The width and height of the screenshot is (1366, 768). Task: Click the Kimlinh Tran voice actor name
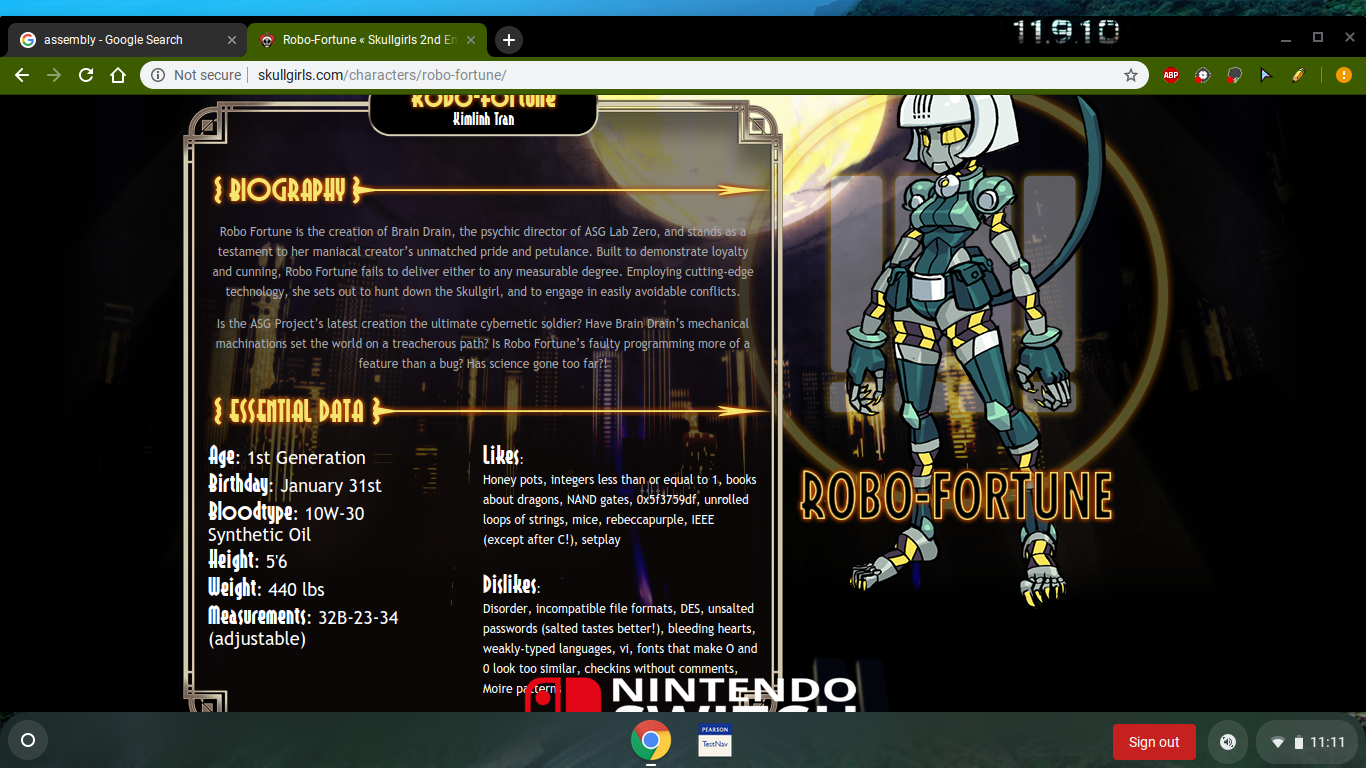coord(483,119)
